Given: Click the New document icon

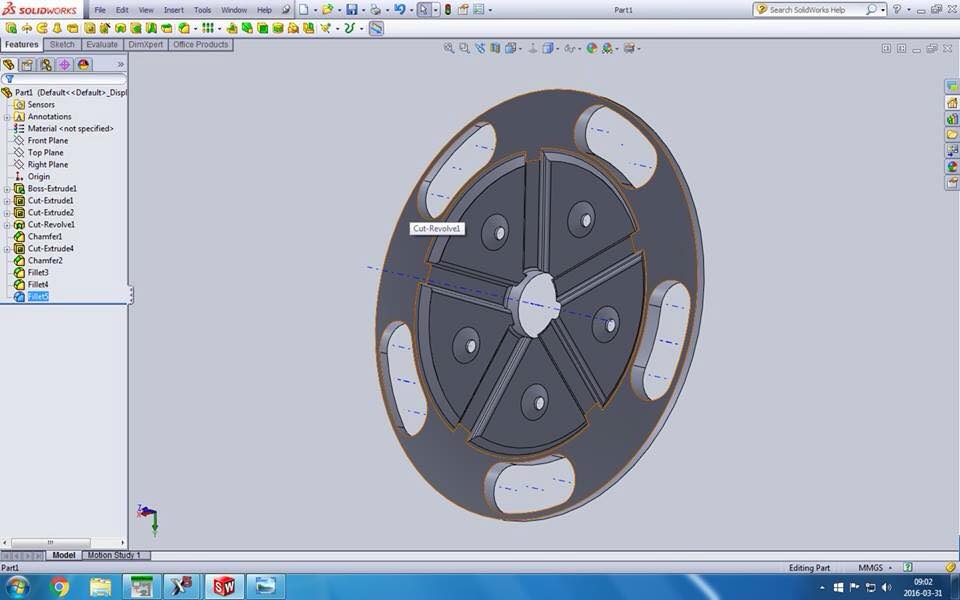Looking at the screenshot, I should point(304,10).
